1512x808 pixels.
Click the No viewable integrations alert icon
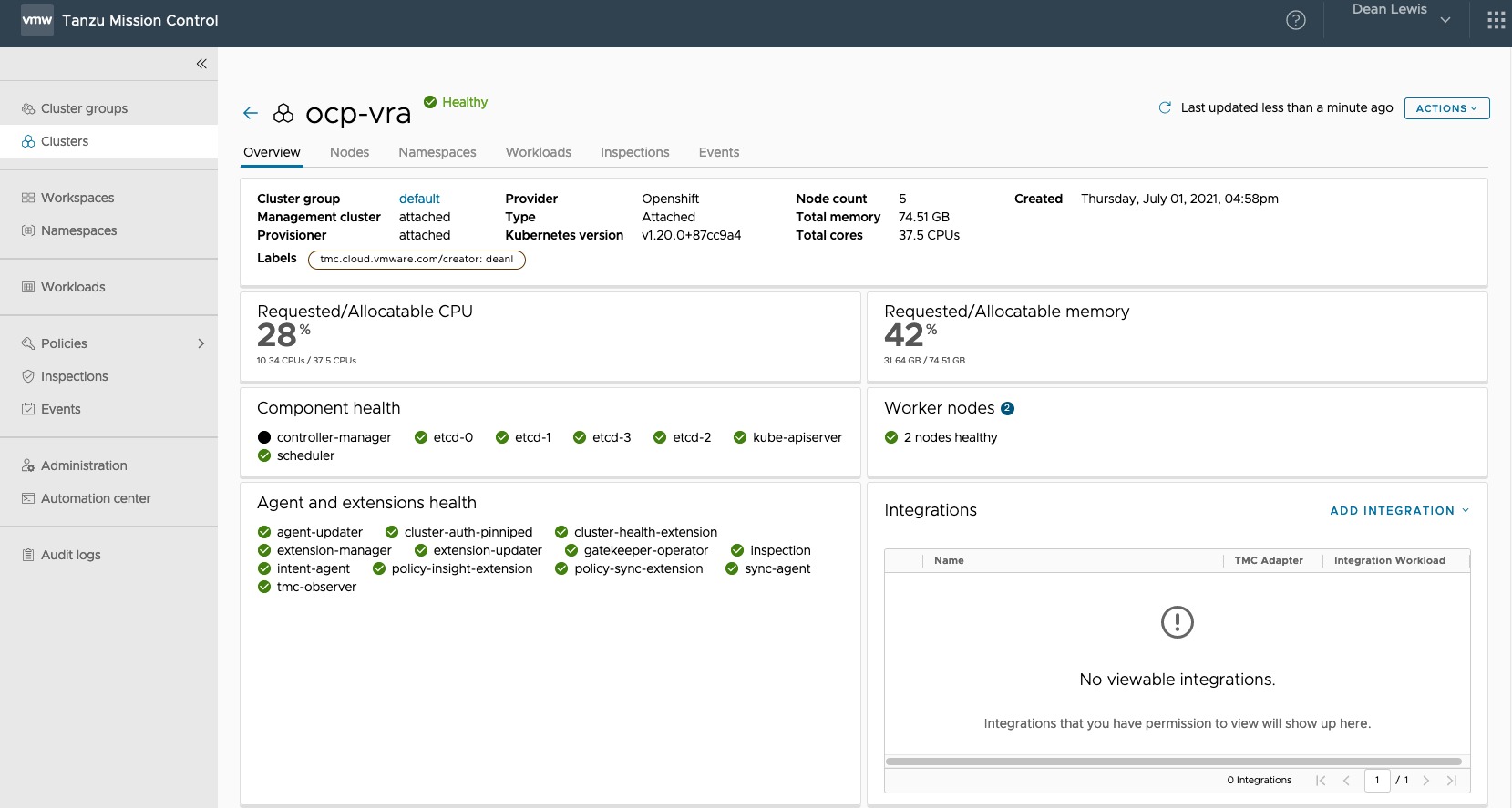tap(1178, 622)
